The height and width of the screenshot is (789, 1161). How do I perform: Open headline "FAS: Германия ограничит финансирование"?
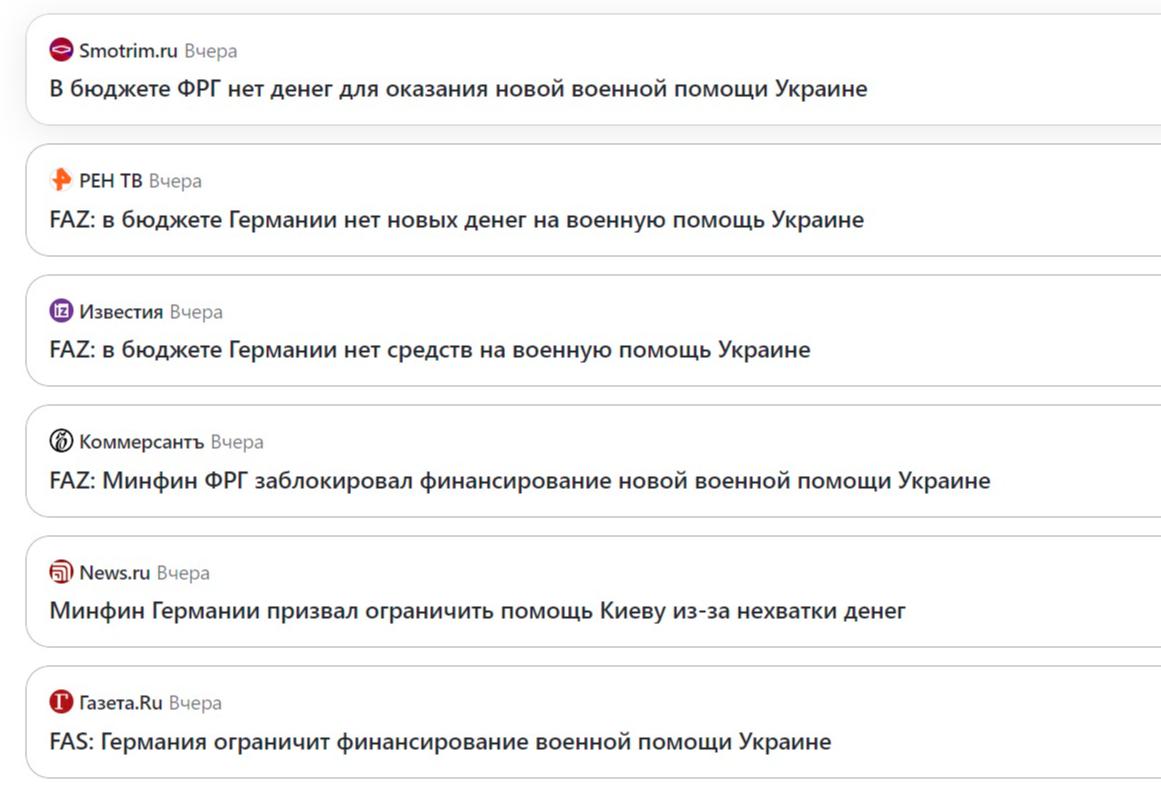tap(440, 742)
